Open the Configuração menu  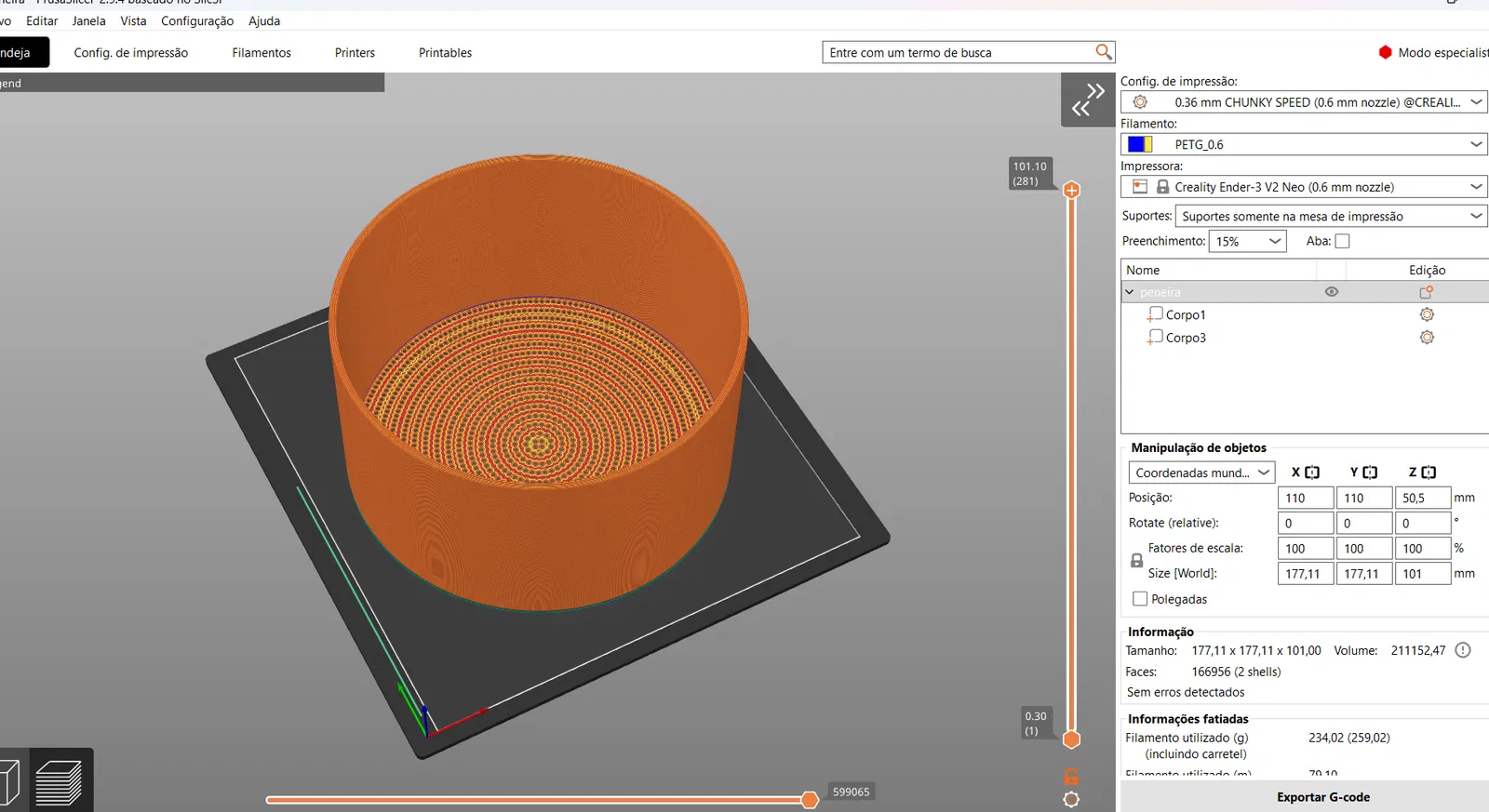196,20
